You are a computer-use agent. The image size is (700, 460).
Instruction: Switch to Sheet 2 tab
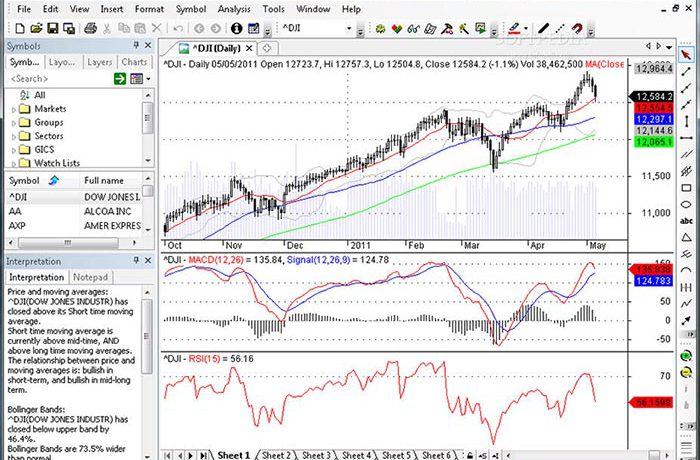pos(276,455)
